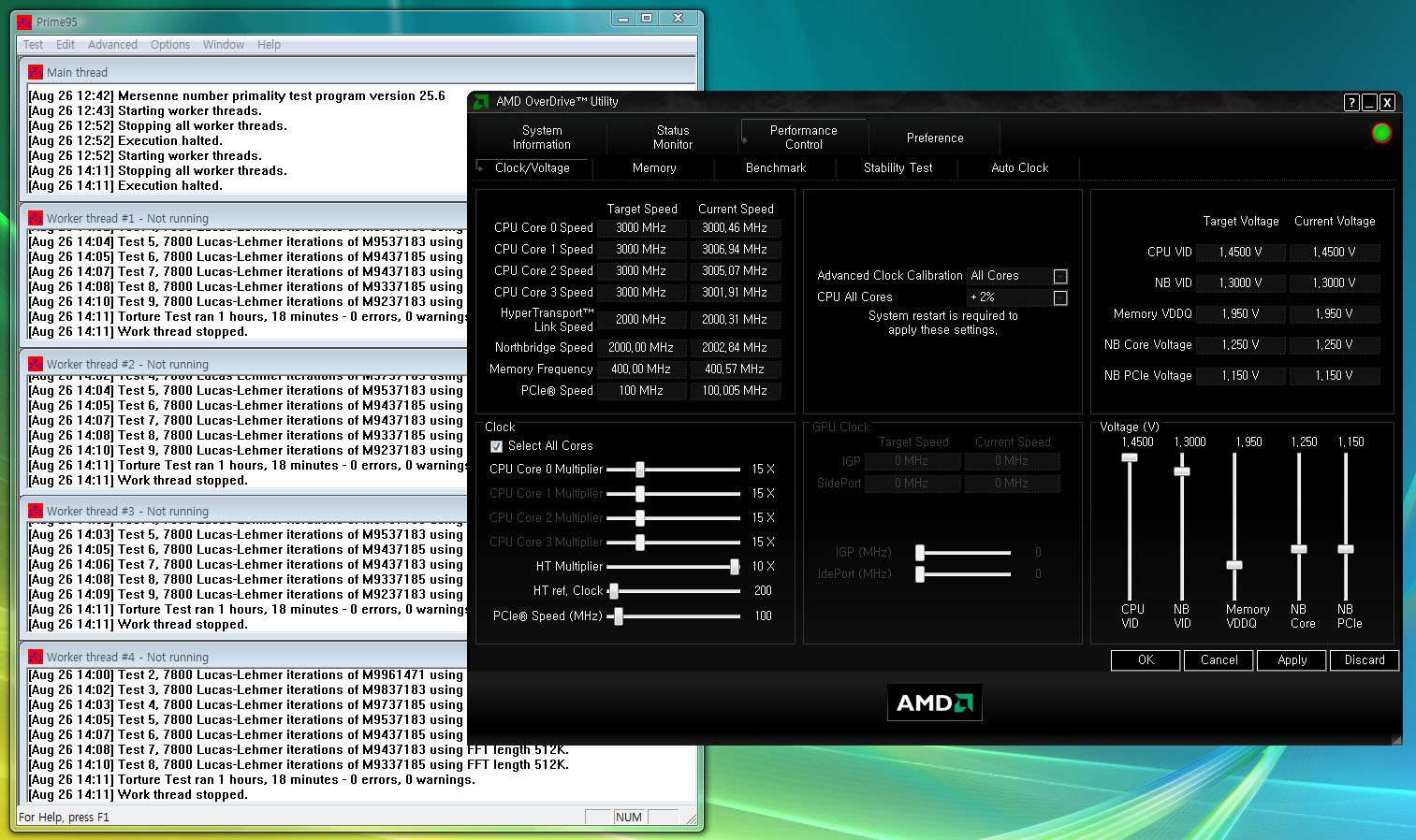Click the Northbridge Speed target field

click(641, 348)
